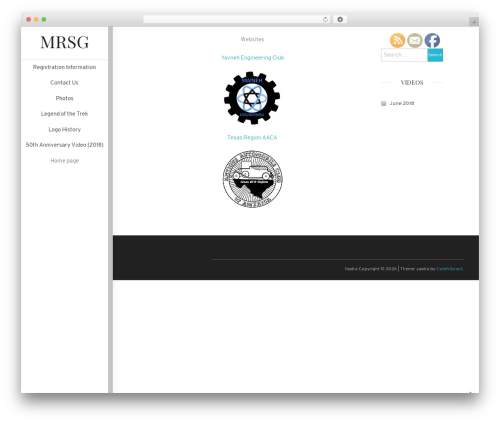Focus the Search input field
This screenshot has width=500, height=423.
[404, 55]
